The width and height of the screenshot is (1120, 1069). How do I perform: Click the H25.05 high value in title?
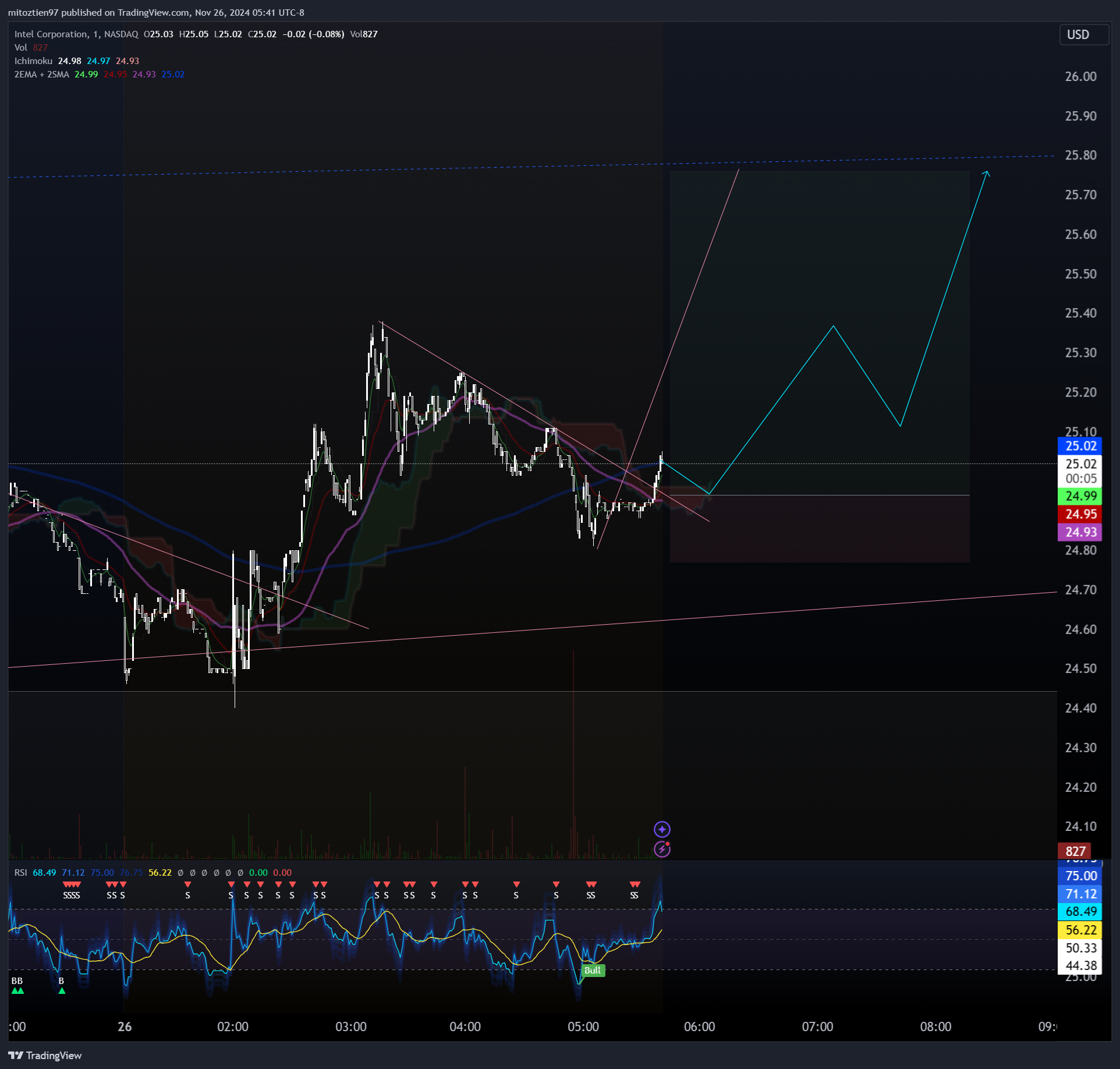pos(194,34)
